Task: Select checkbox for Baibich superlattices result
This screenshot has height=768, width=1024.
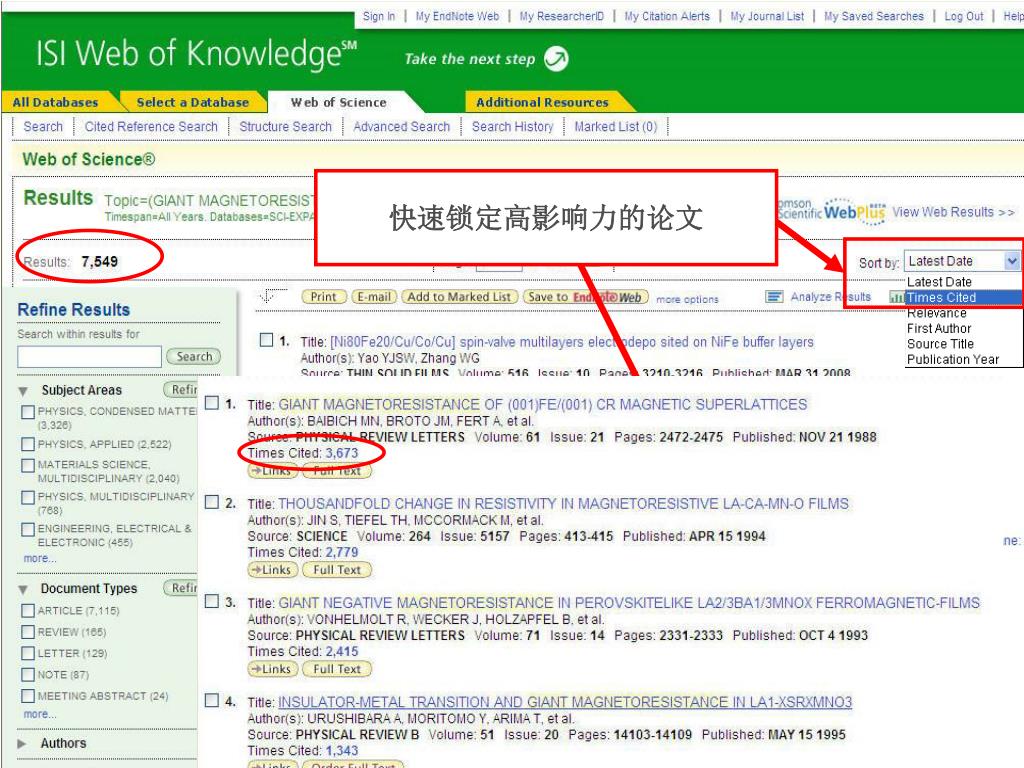Action: click(212, 403)
